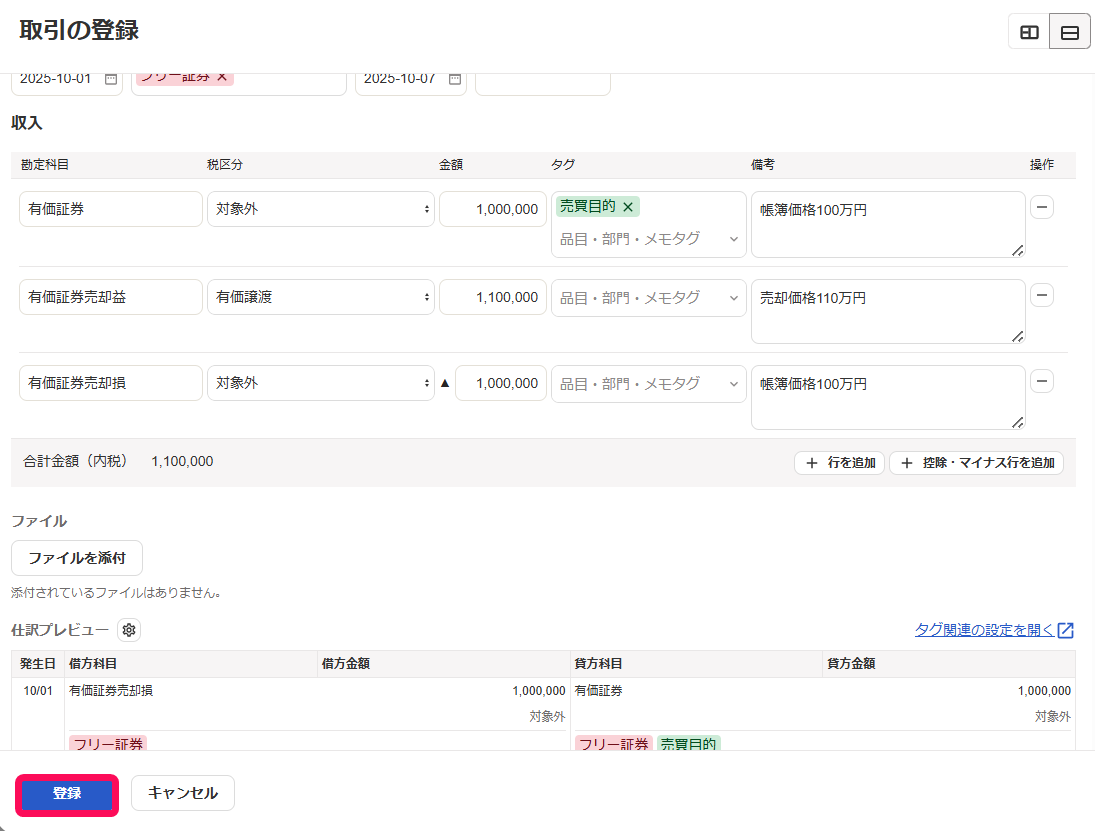Edit amount 1,000,000 in 有価証券 row

coord(492,209)
